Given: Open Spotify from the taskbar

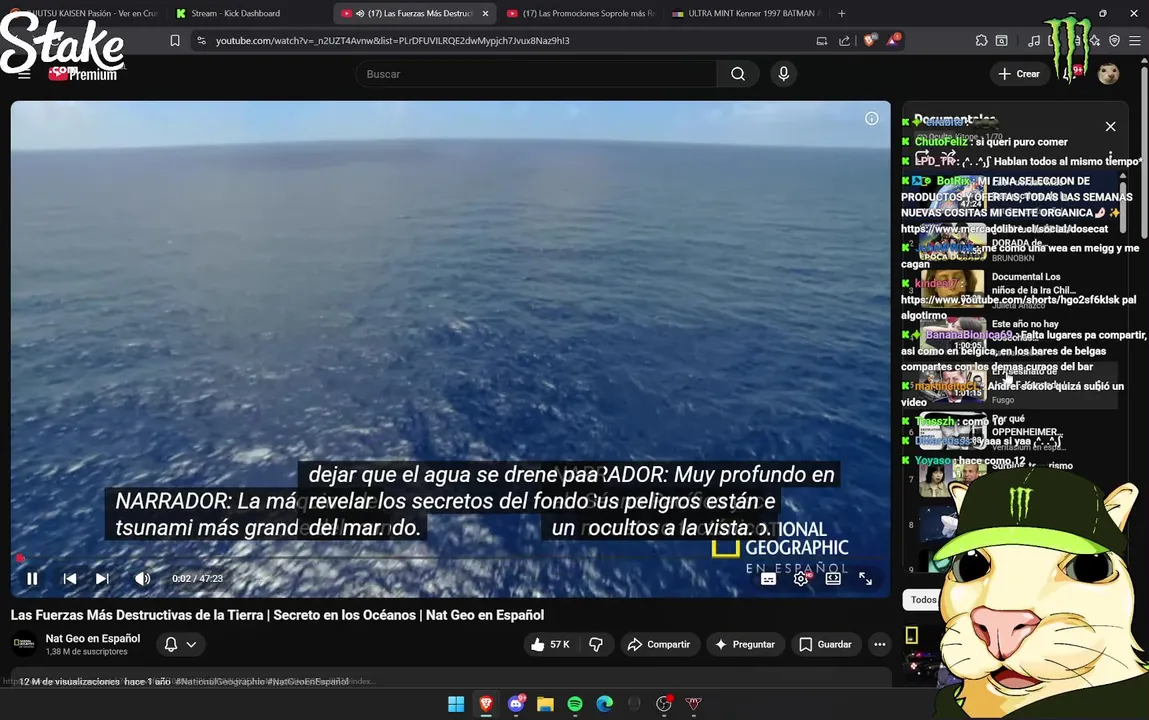Looking at the screenshot, I should (574, 704).
